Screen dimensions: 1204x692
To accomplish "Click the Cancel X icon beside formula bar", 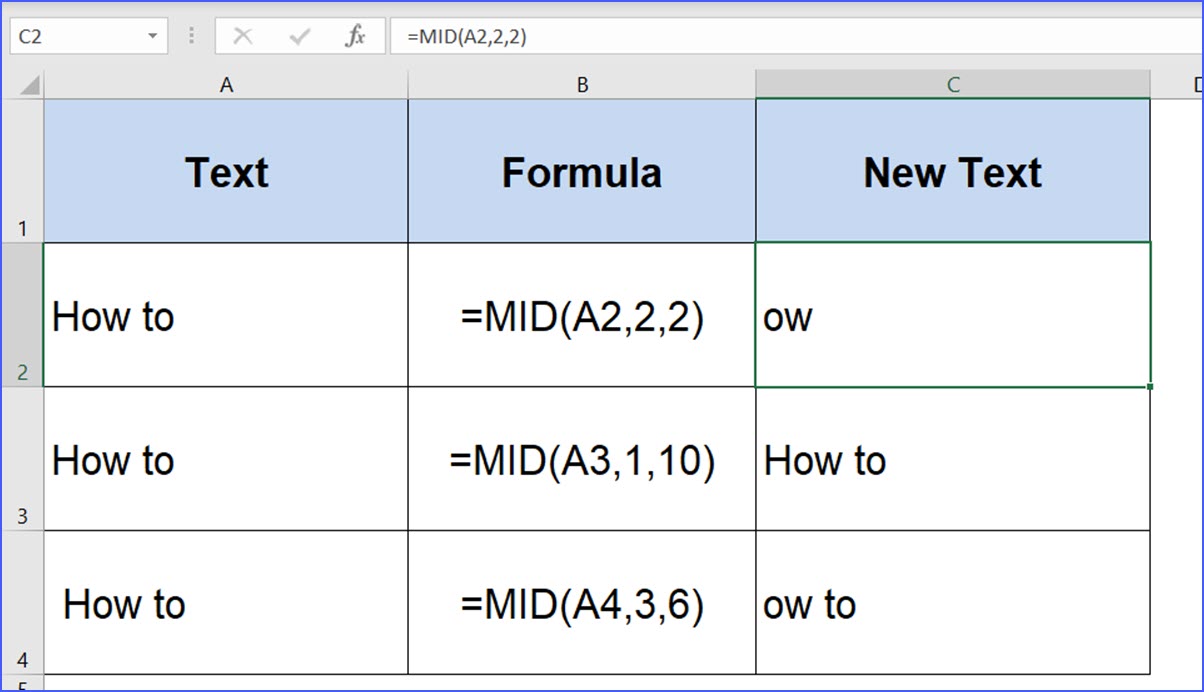I will (x=242, y=35).
